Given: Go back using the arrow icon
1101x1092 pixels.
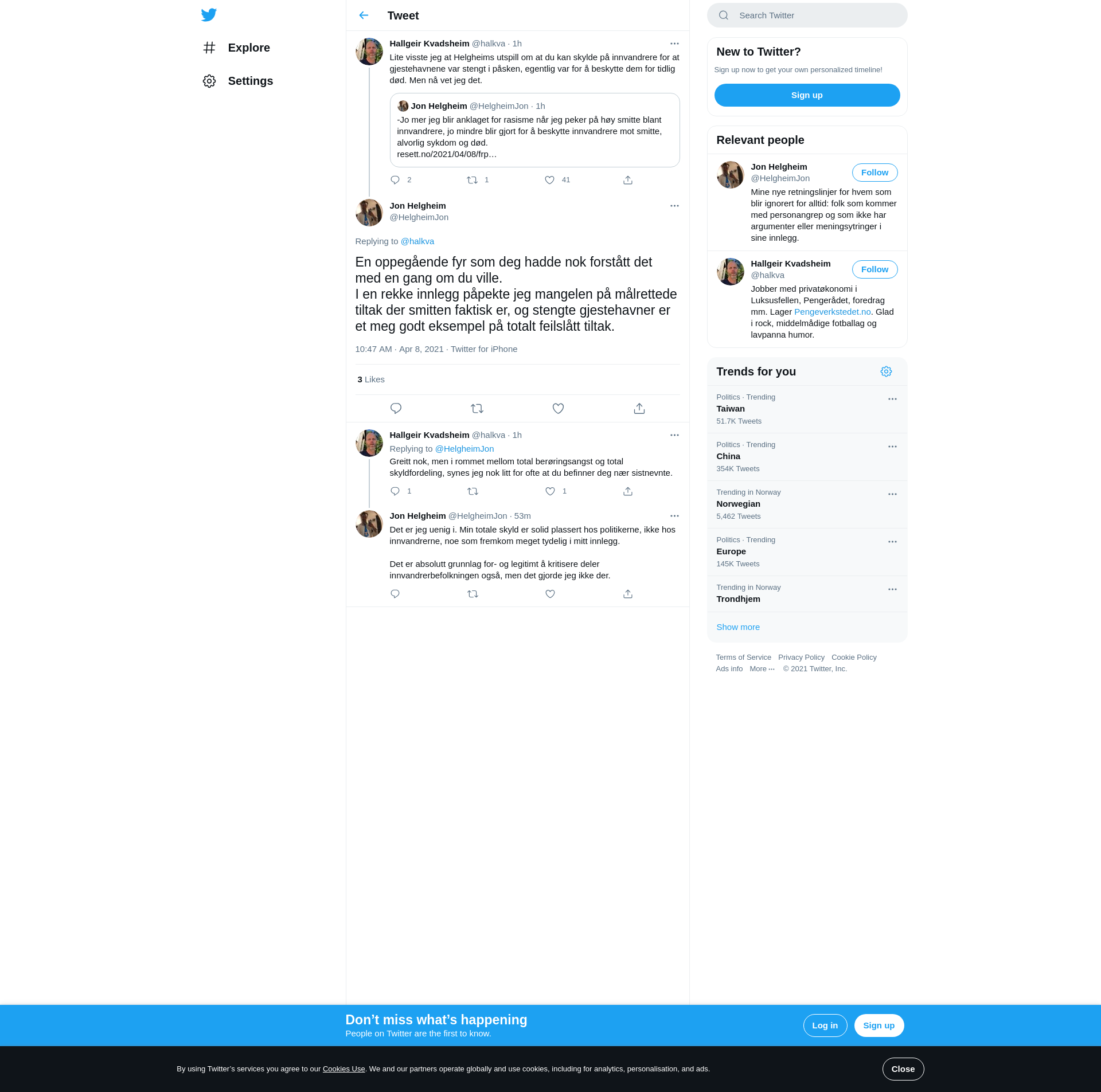Looking at the screenshot, I should 364,15.
